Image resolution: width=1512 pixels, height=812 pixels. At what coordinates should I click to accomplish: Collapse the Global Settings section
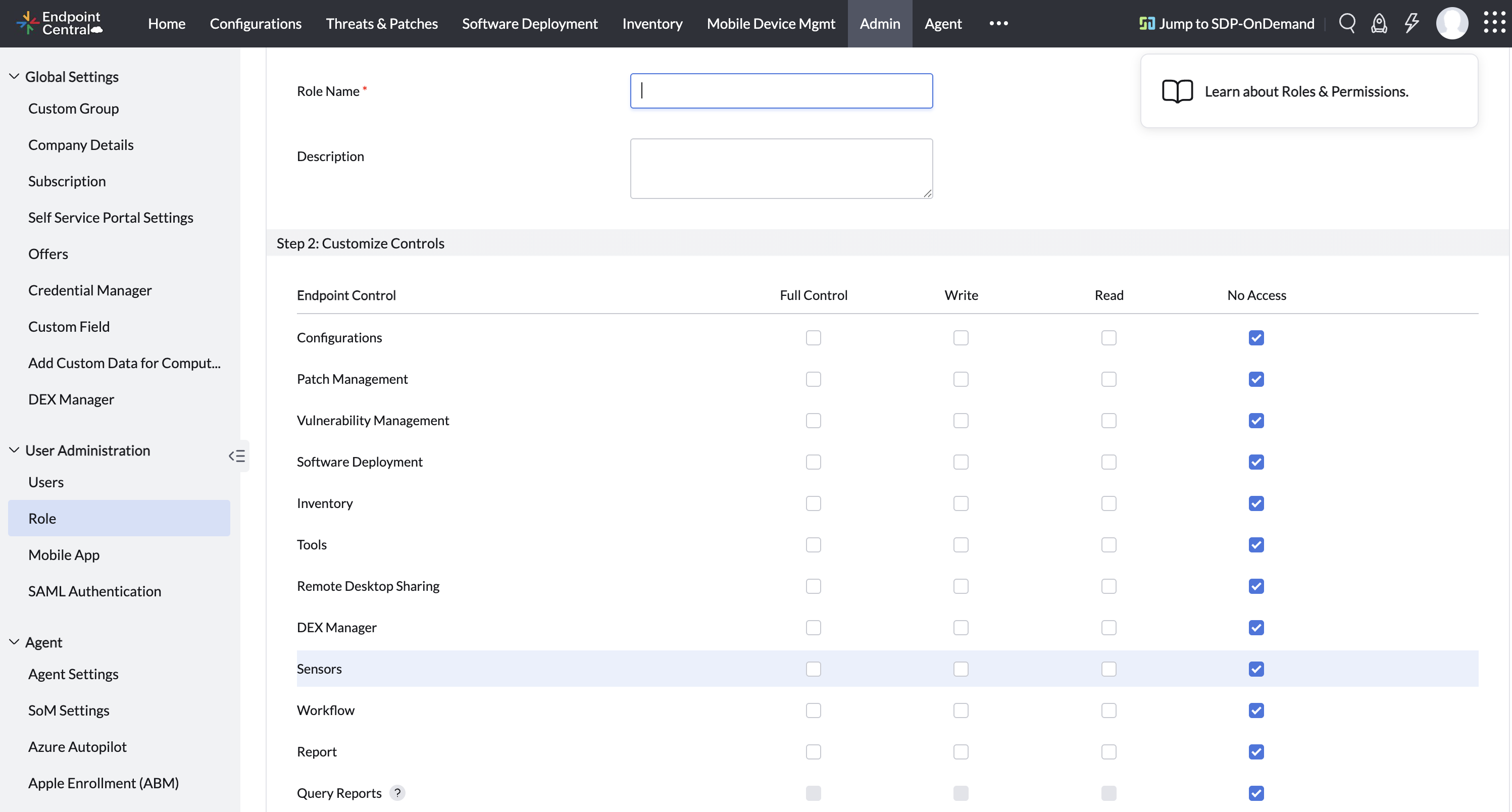tap(13, 76)
